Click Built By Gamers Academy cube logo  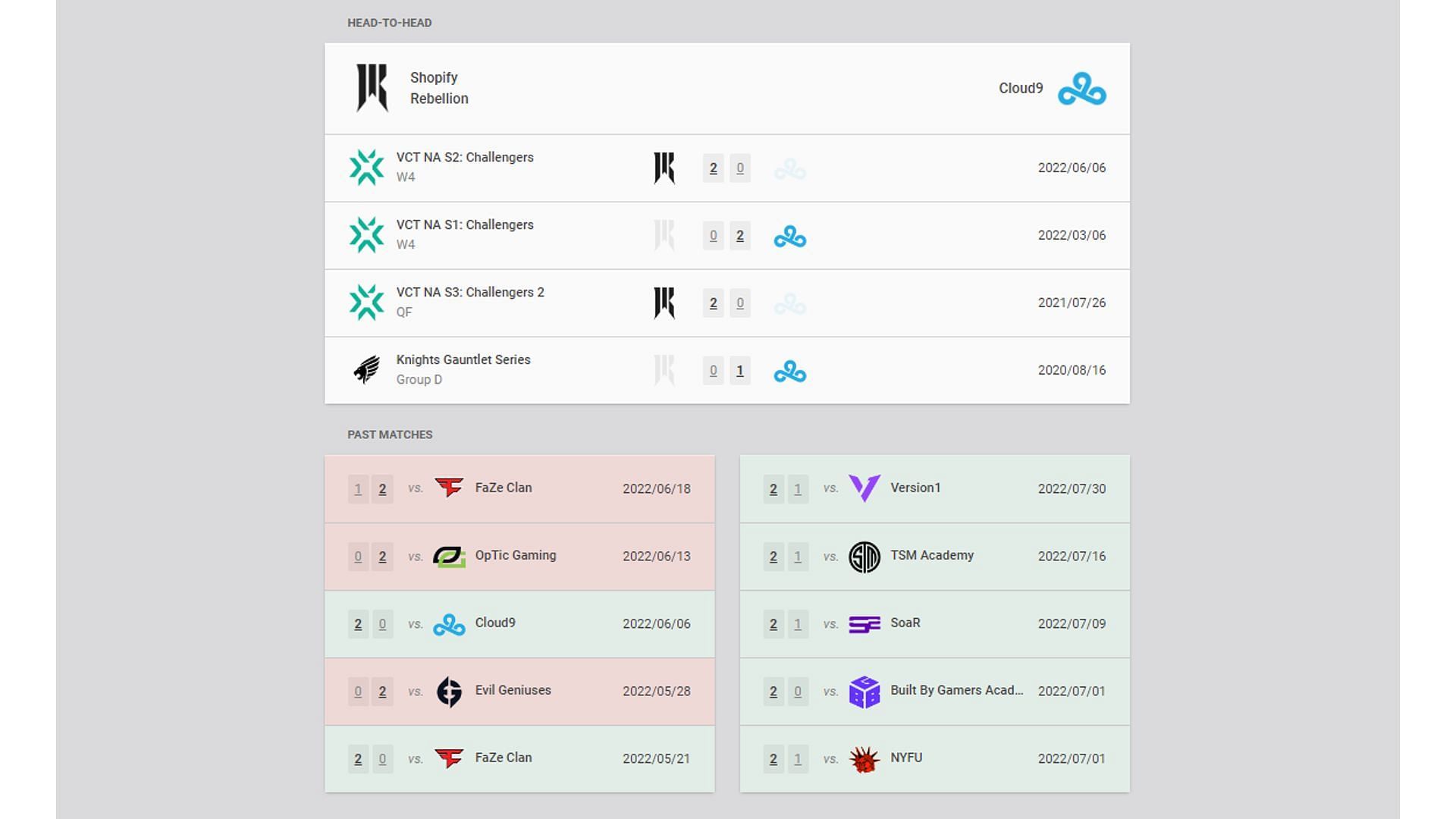pyautogui.click(x=864, y=692)
